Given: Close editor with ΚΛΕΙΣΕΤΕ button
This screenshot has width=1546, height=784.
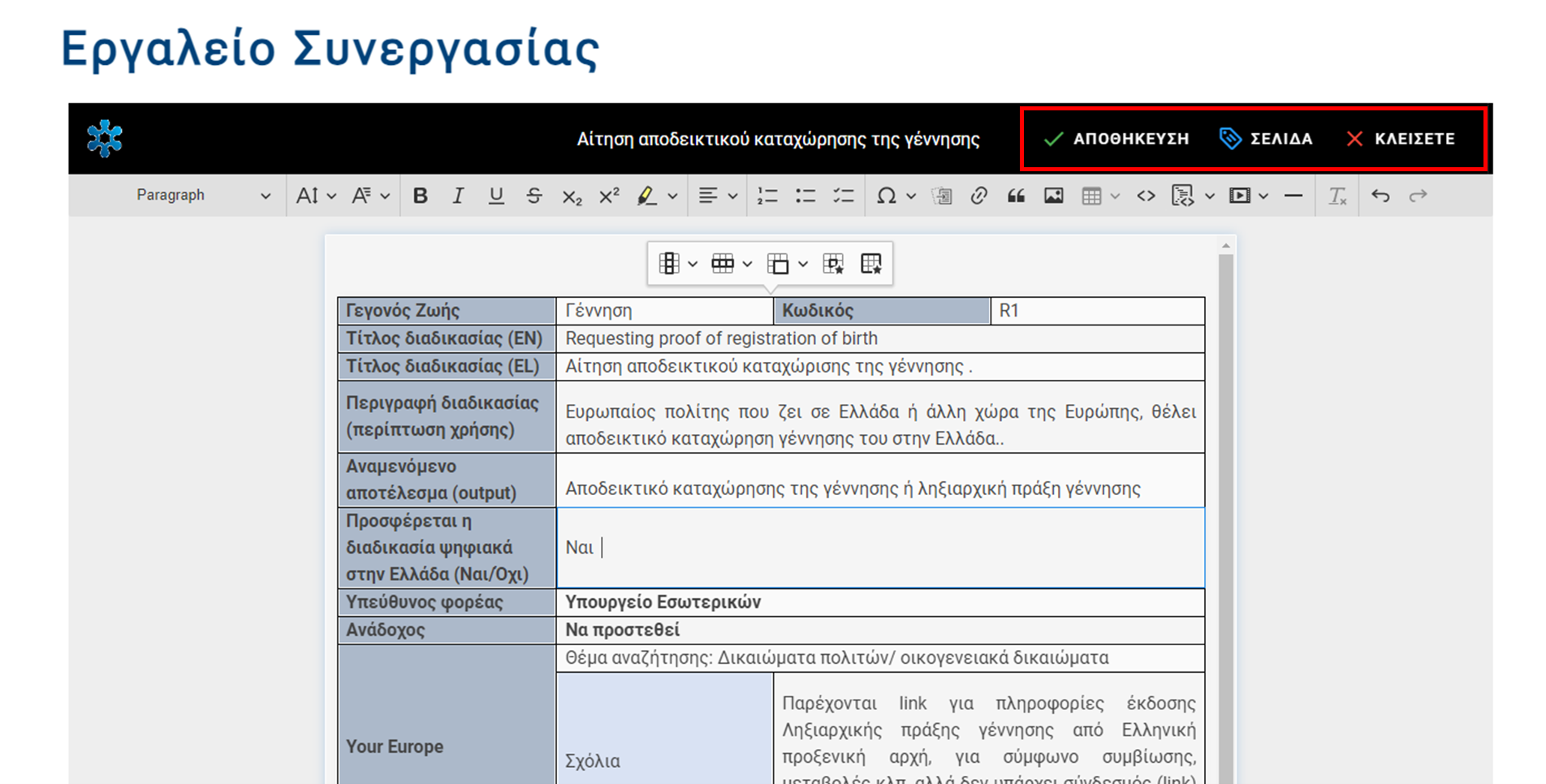Looking at the screenshot, I should [x=1400, y=139].
